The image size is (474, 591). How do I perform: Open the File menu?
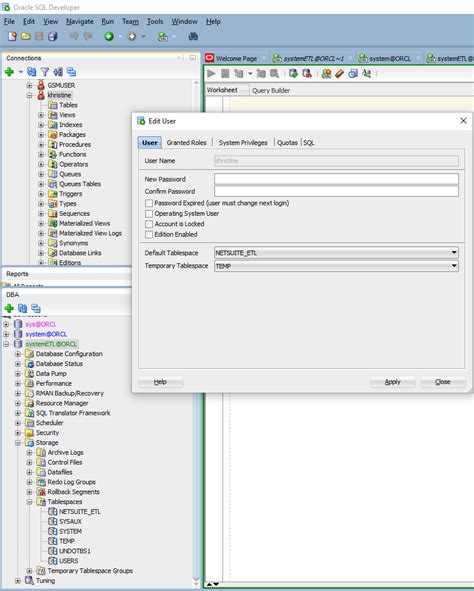pos(9,21)
